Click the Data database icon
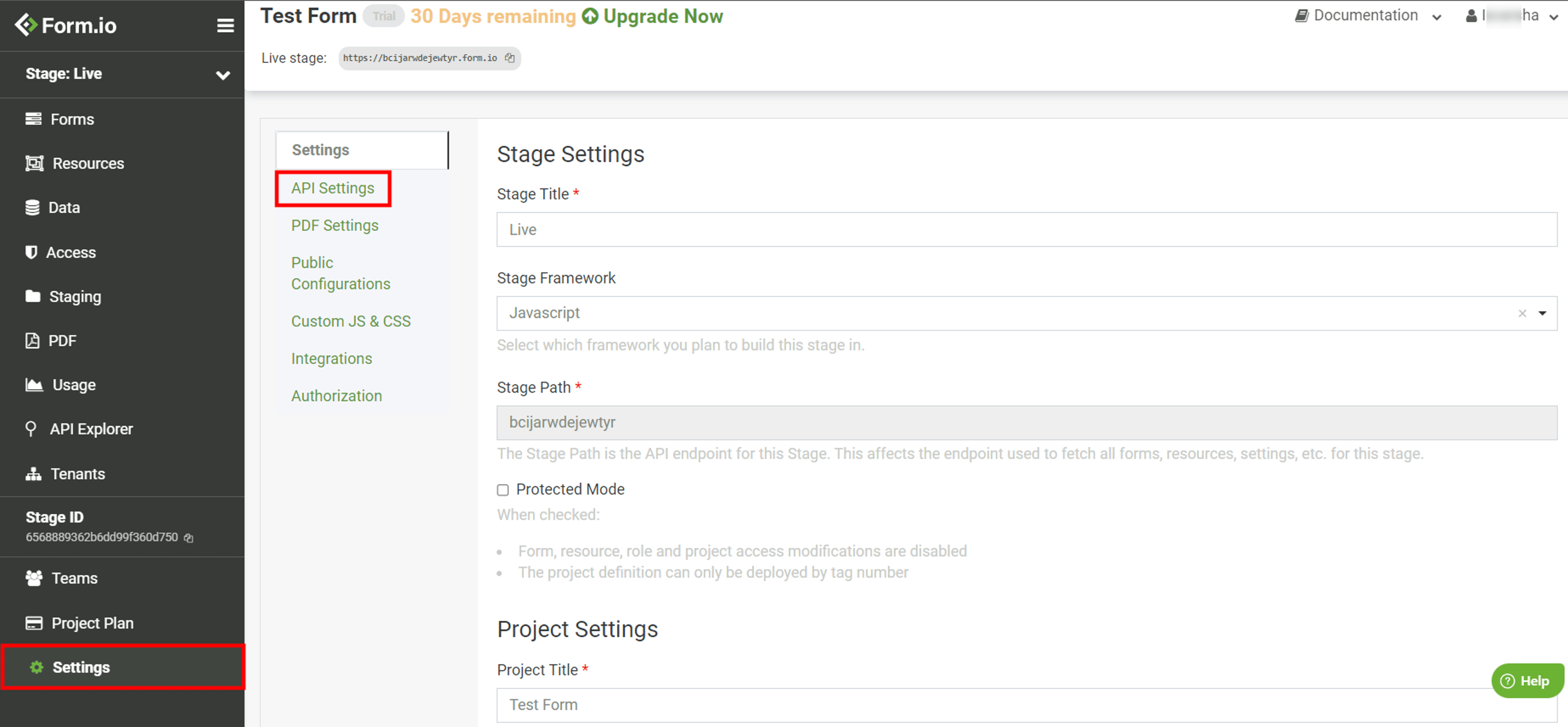 [32, 207]
